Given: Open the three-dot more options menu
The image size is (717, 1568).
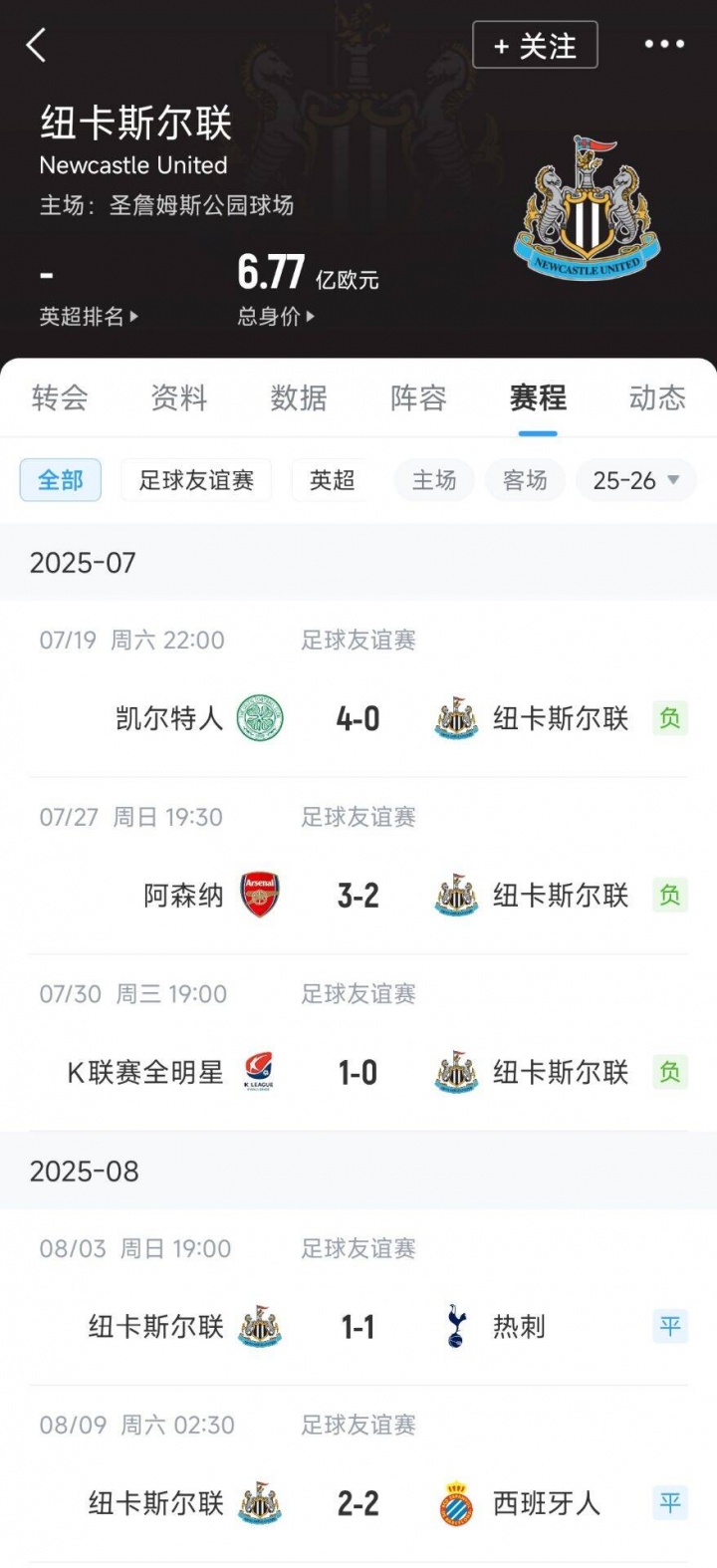Looking at the screenshot, I should pos(664,45).
